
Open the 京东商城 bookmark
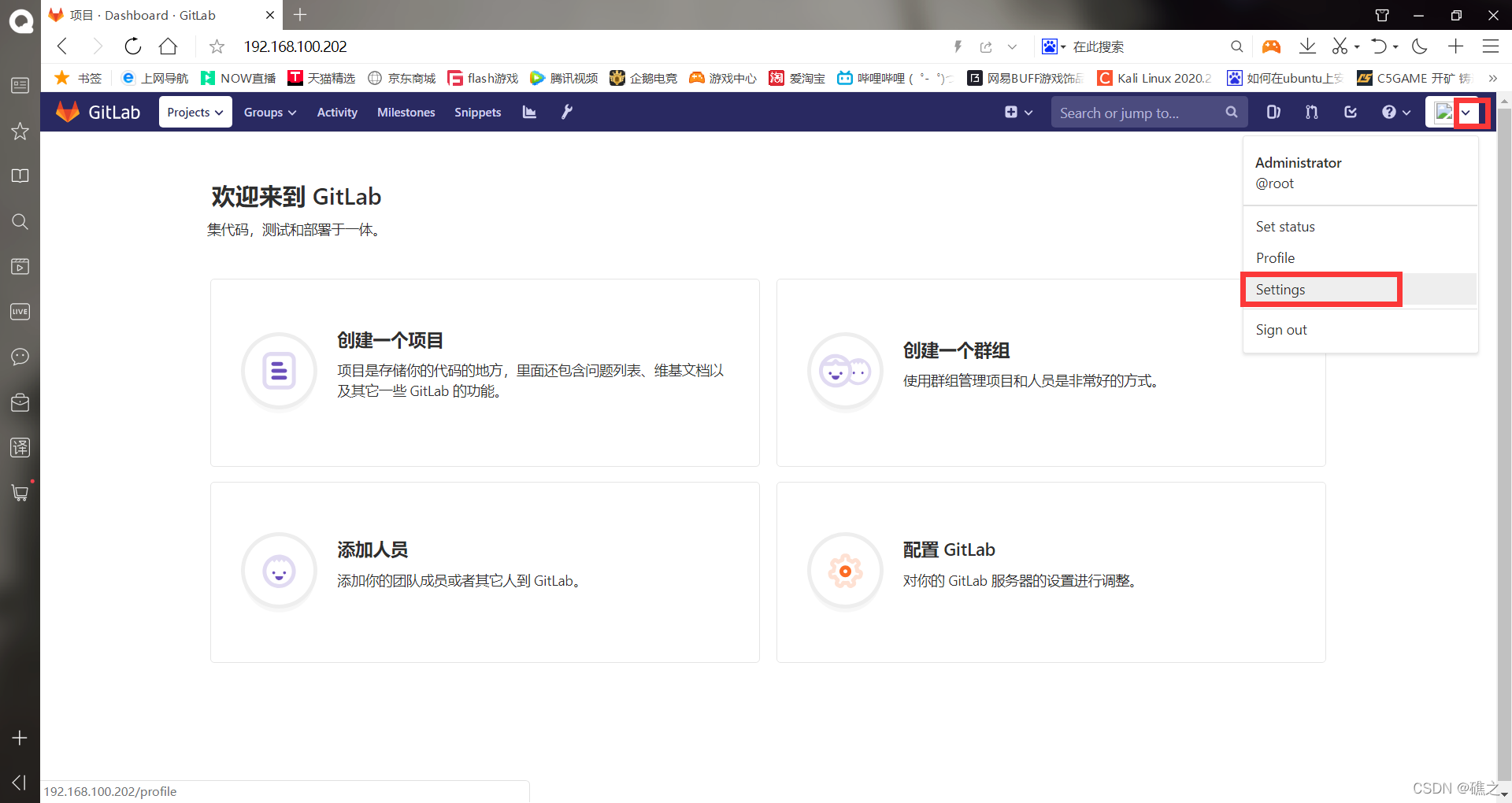pyautogui.click(x=402, y=78)
